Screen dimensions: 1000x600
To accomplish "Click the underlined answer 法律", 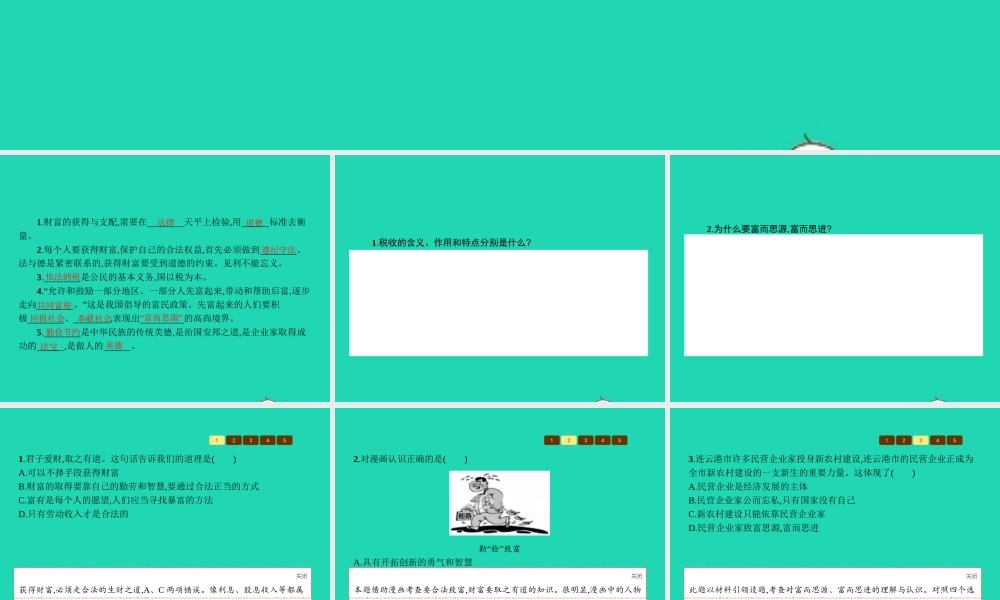I will click(x=166, y=223).
